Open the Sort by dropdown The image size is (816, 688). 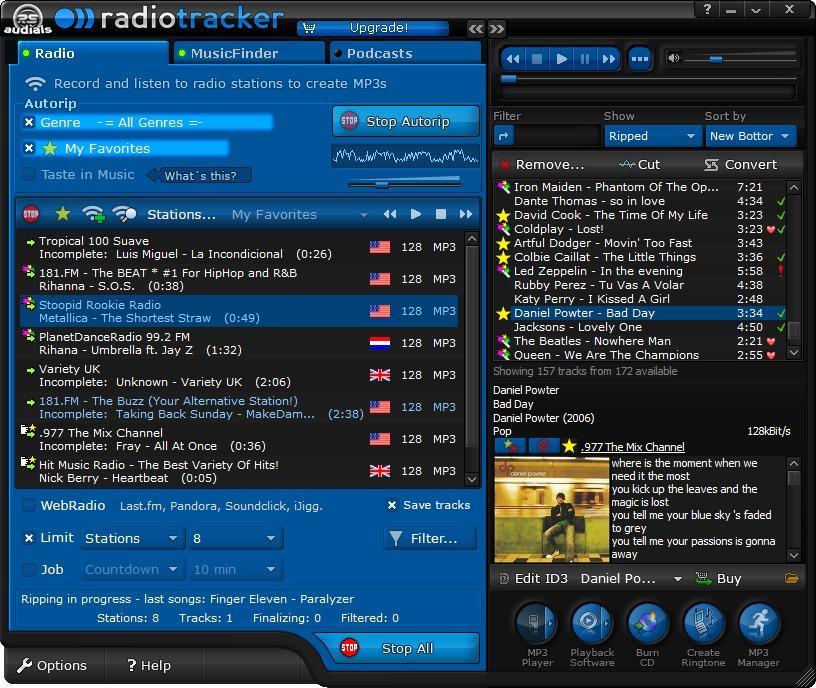pos(750,136)
